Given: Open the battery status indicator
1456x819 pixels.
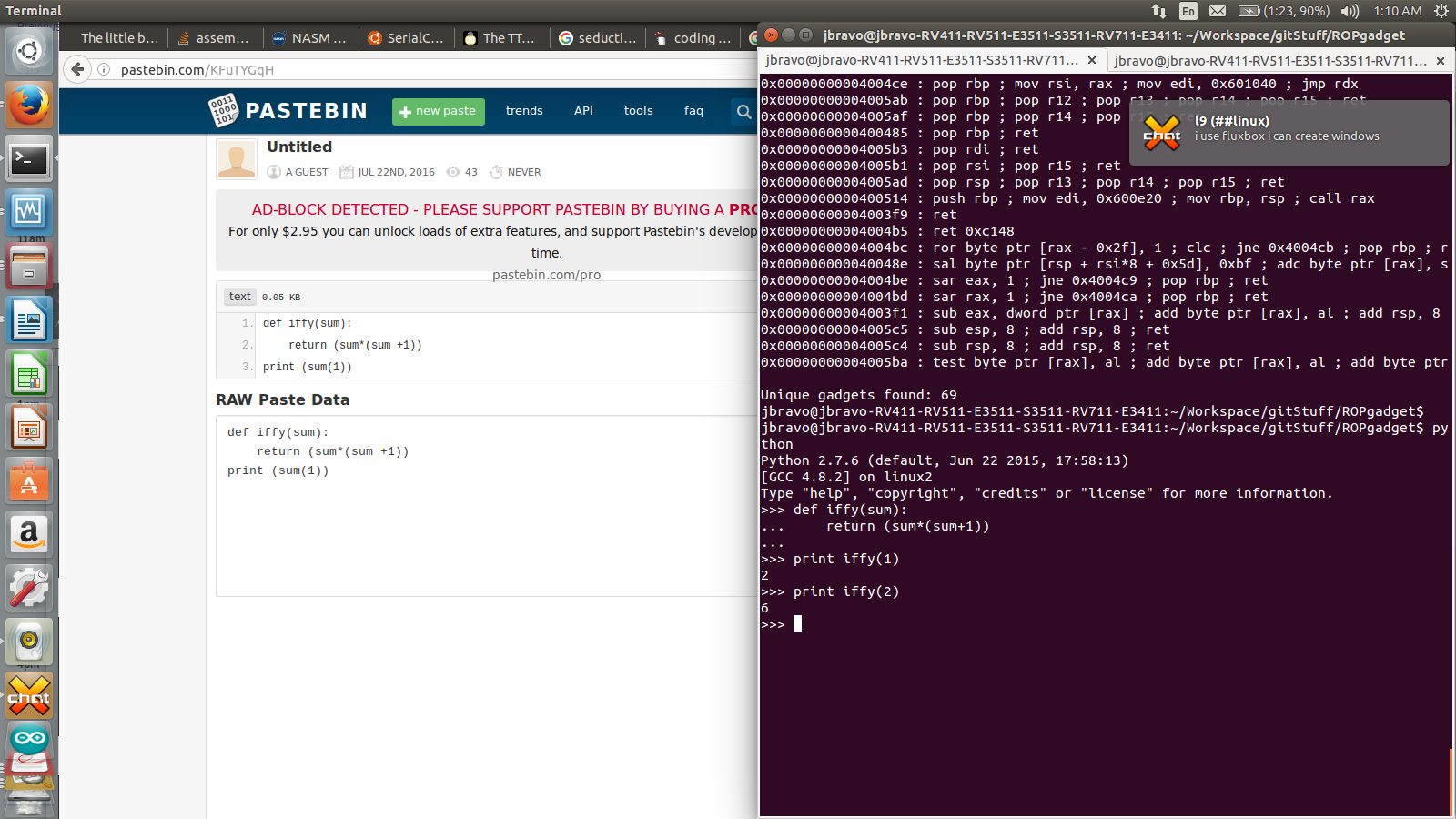Looking at the screenshot, I should coord(1283,11).
